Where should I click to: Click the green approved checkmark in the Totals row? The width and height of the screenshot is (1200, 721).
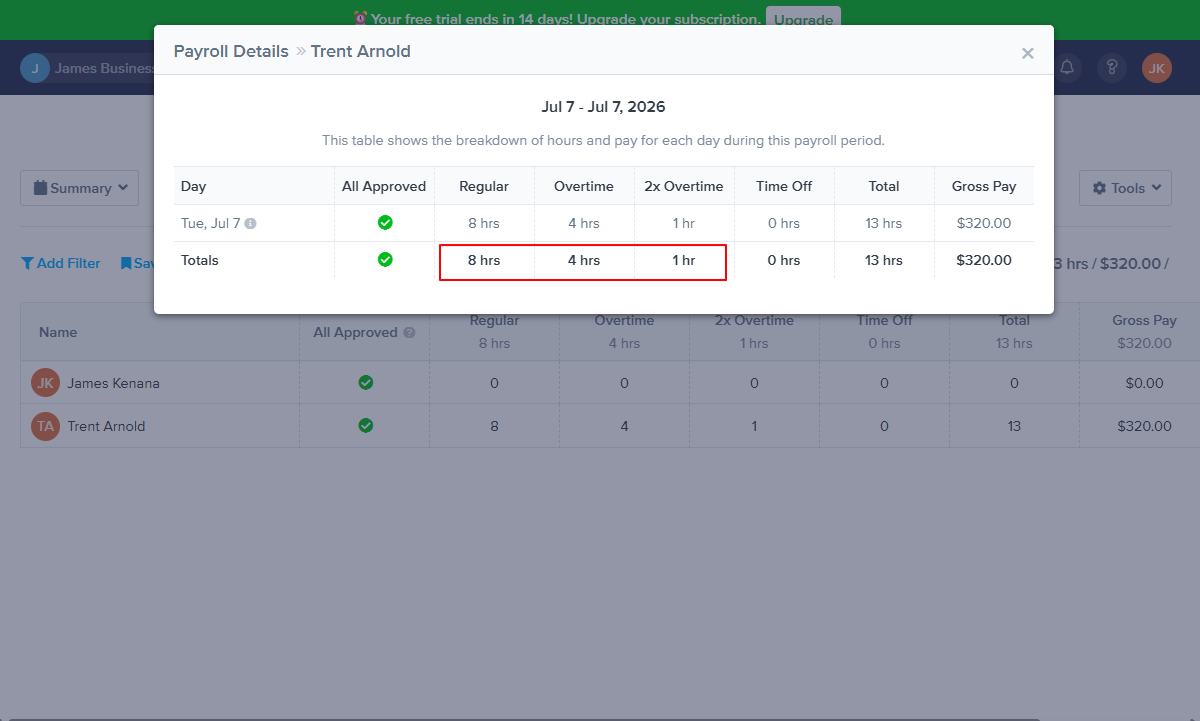click(x=385, y=260)
